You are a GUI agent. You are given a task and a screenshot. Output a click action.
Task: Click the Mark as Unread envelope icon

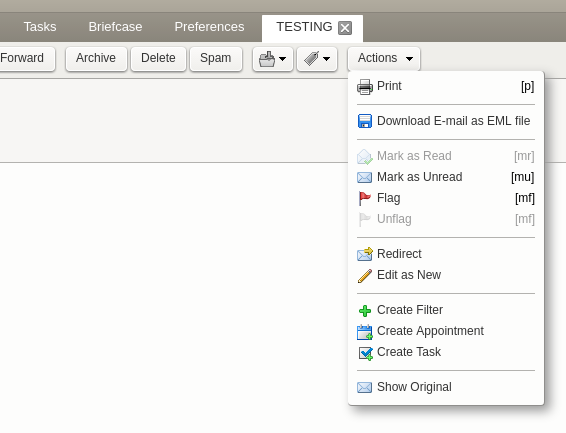tap(365, 177)
